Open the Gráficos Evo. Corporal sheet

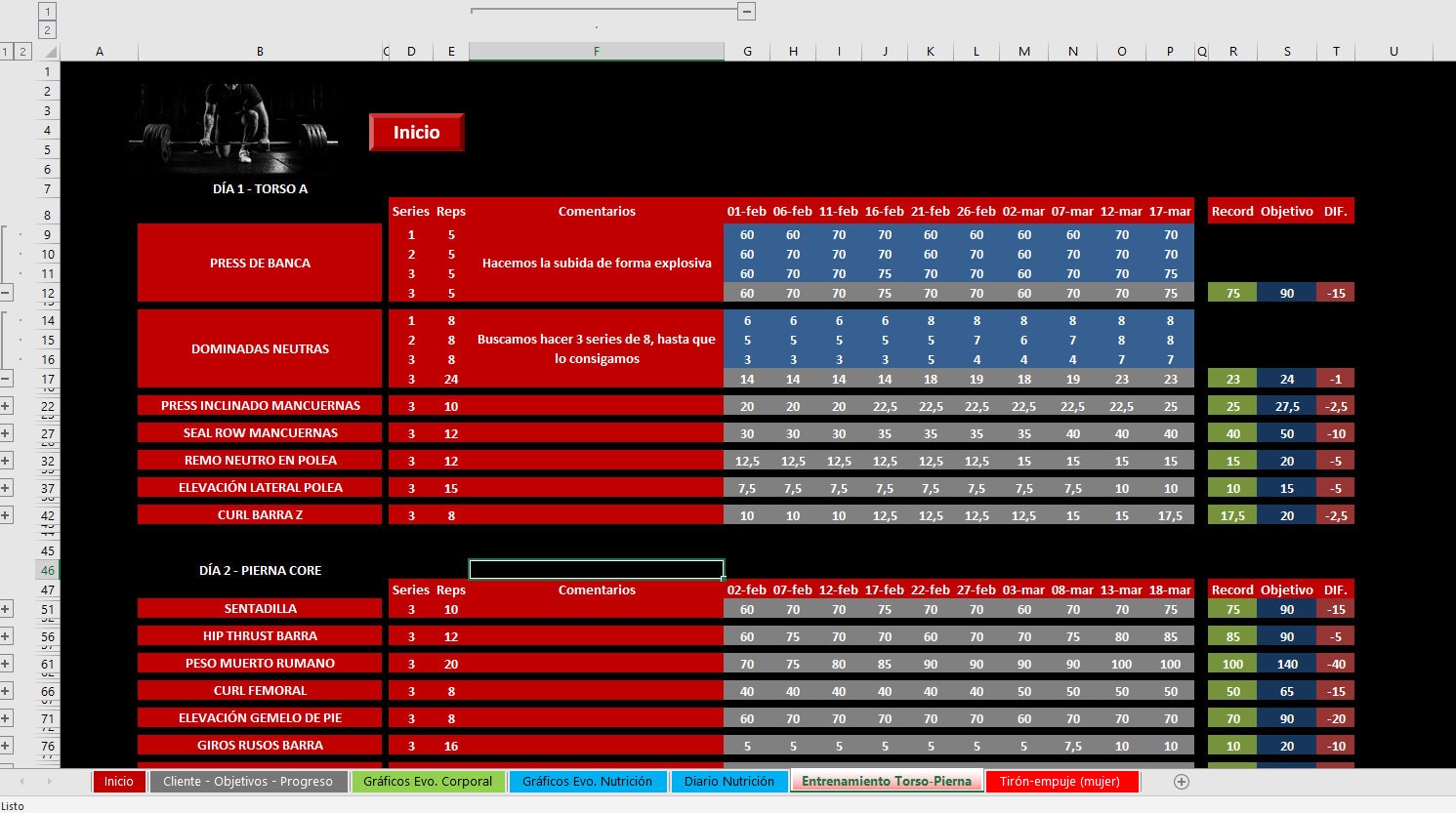(428, 781)
